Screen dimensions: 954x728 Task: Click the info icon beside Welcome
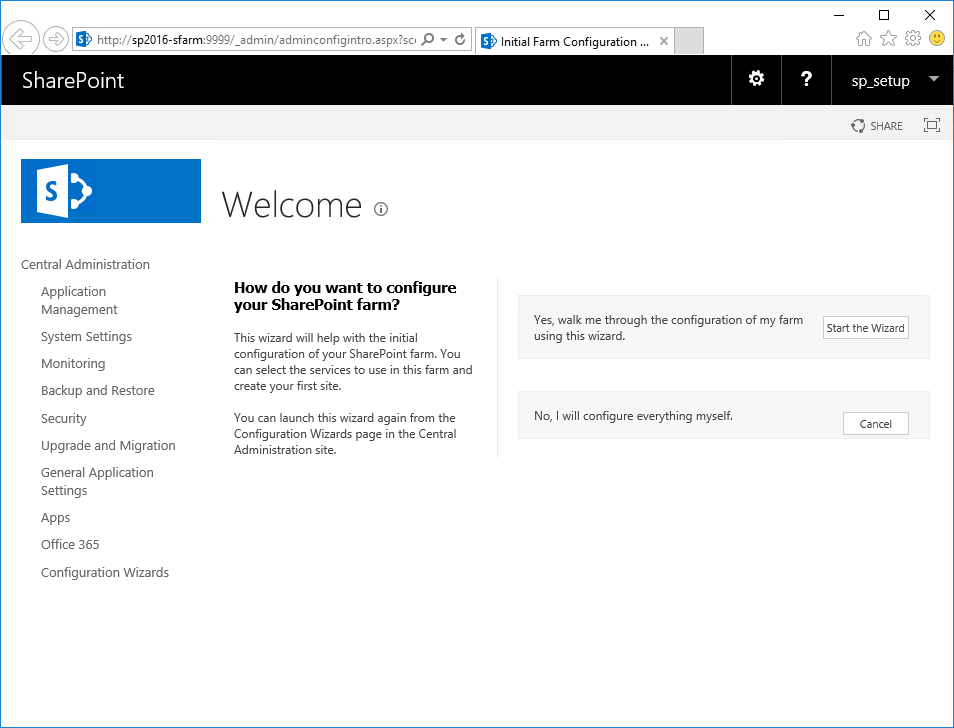click(381, 209)
